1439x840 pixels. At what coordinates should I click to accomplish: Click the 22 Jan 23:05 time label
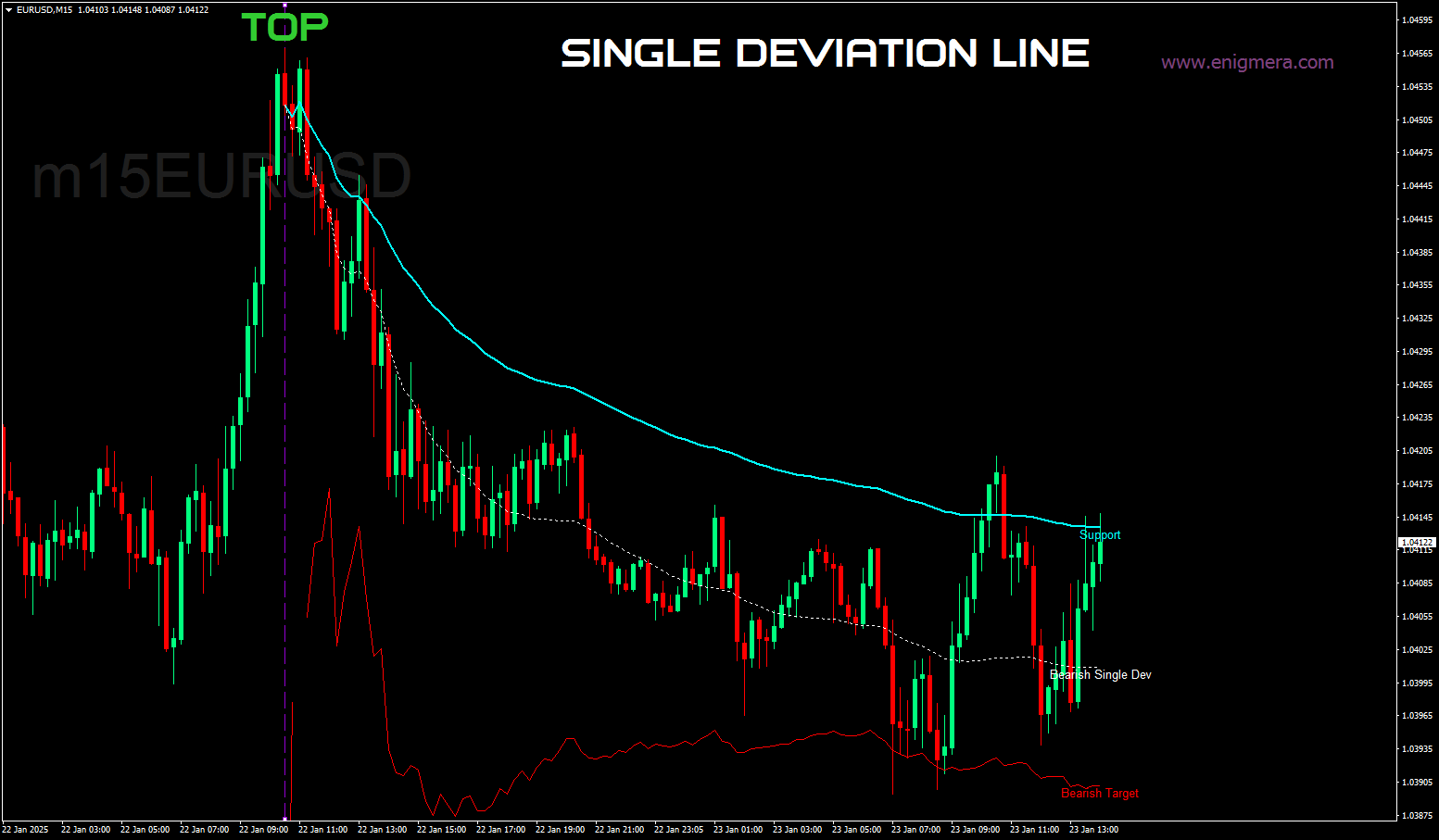point(678,830)
